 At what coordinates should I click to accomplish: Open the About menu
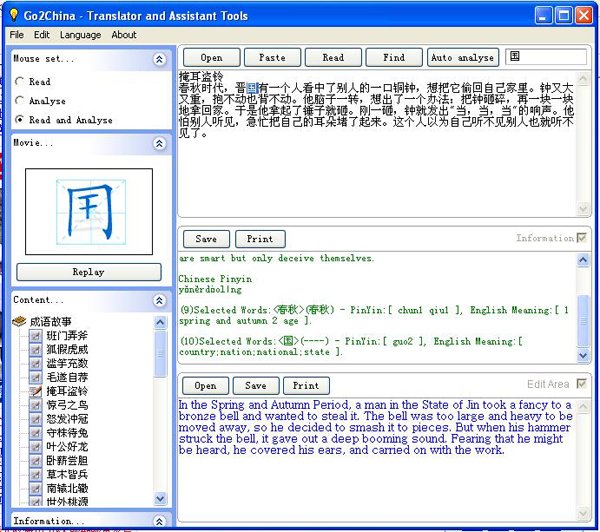[x=124, y=35]
